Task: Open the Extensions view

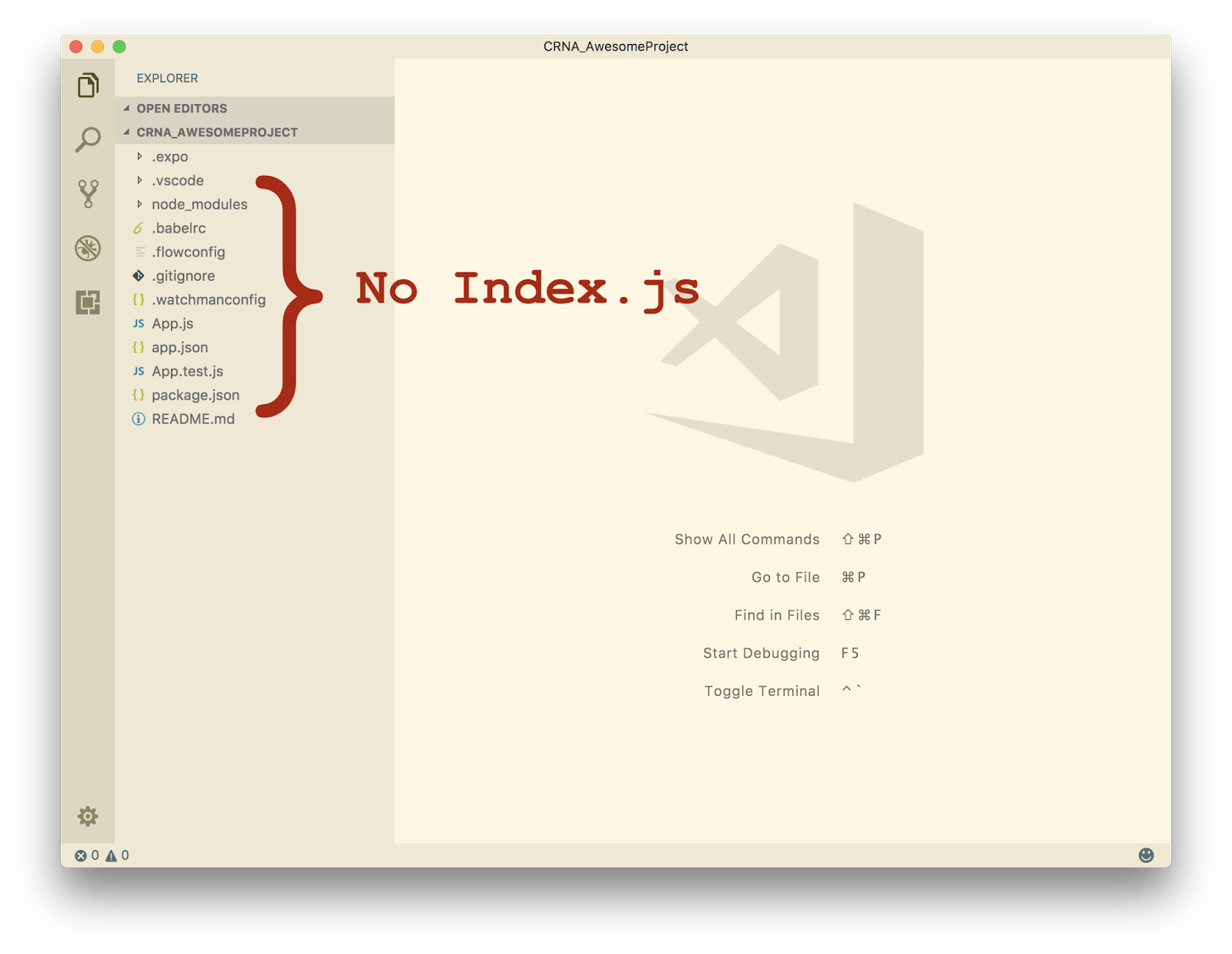Action: (x=88, y=302)
